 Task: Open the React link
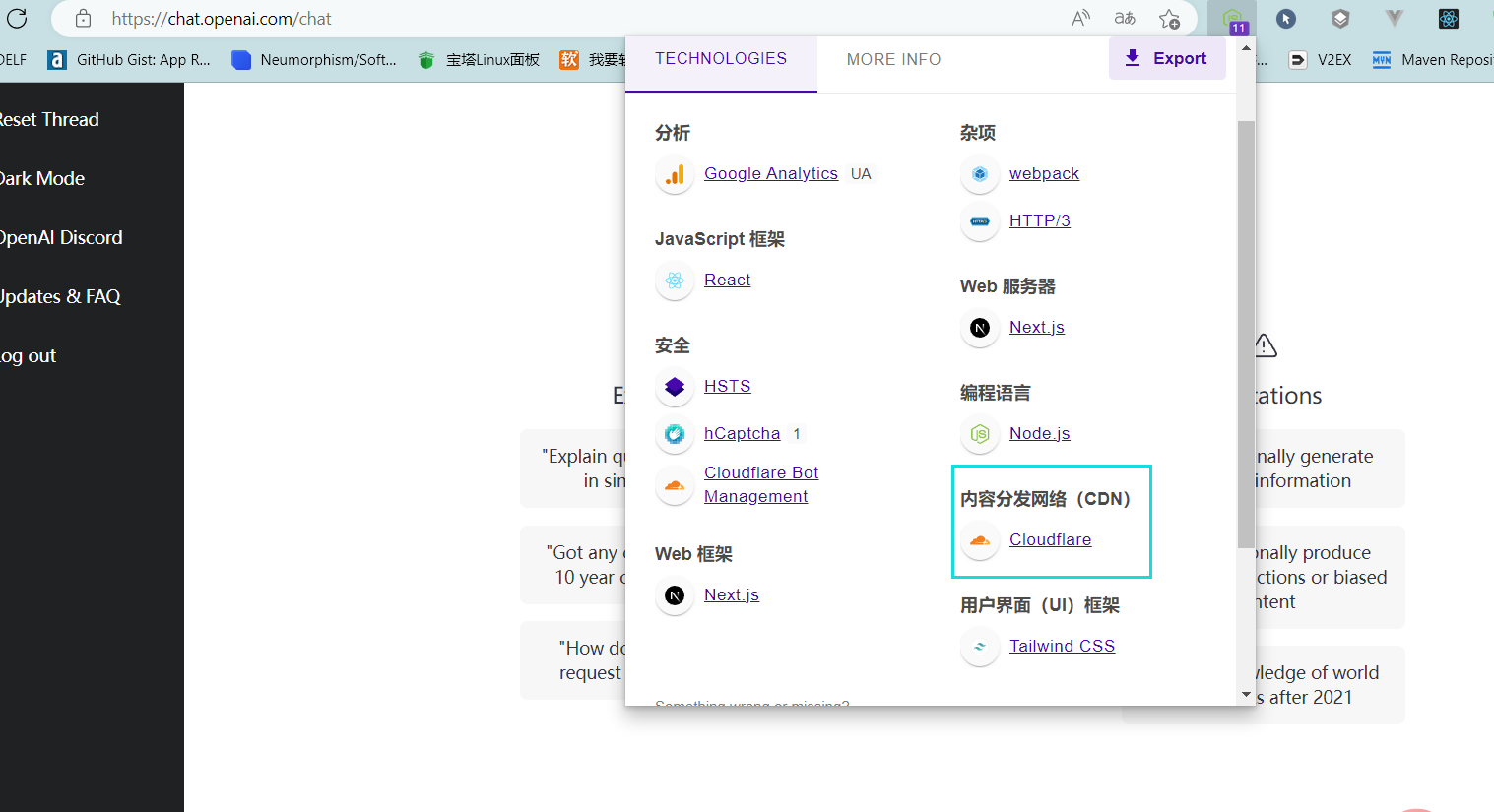(728, 280)
